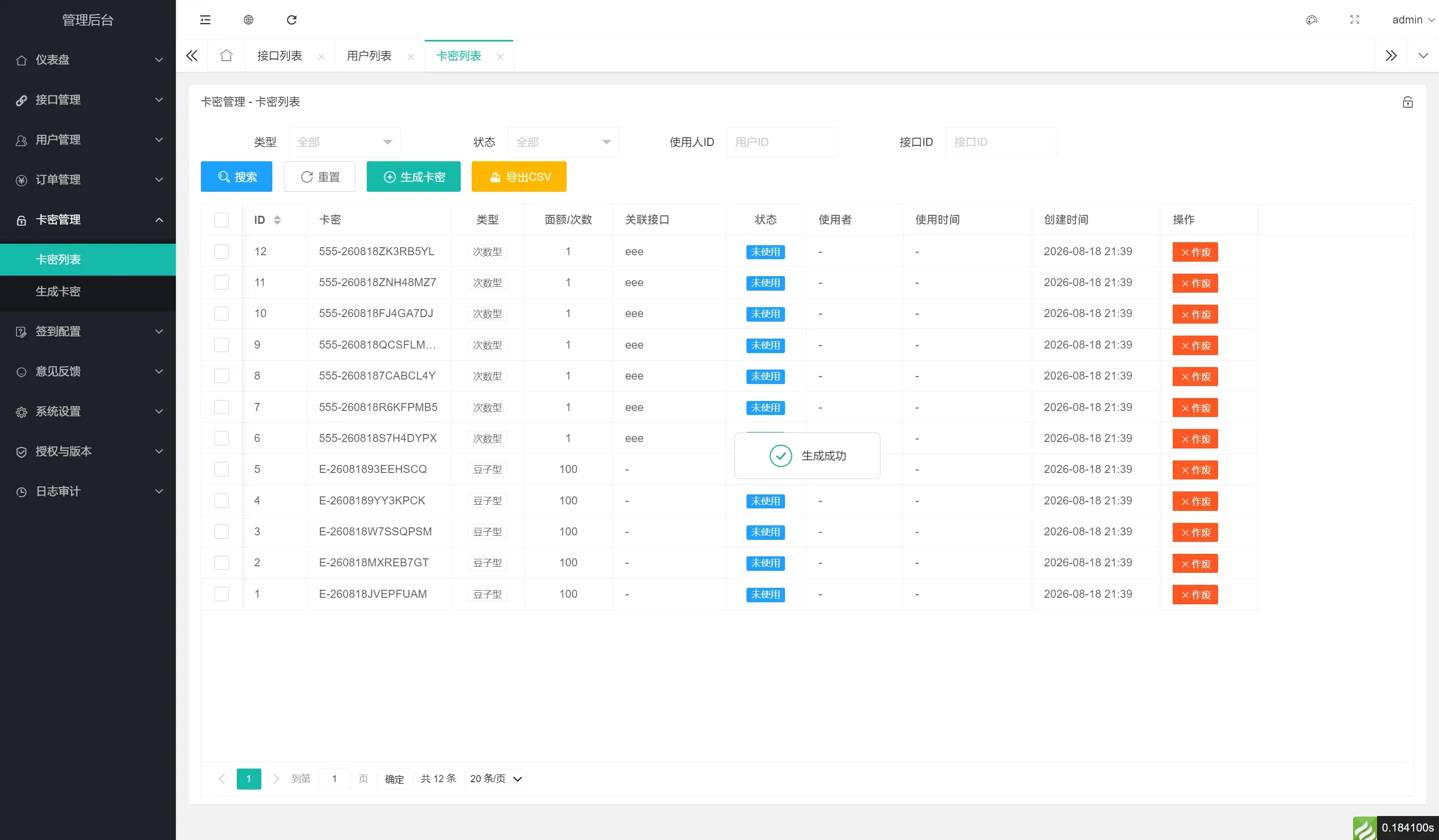Expand the 日志审计 menu chevron

click(x=159, y=491)
